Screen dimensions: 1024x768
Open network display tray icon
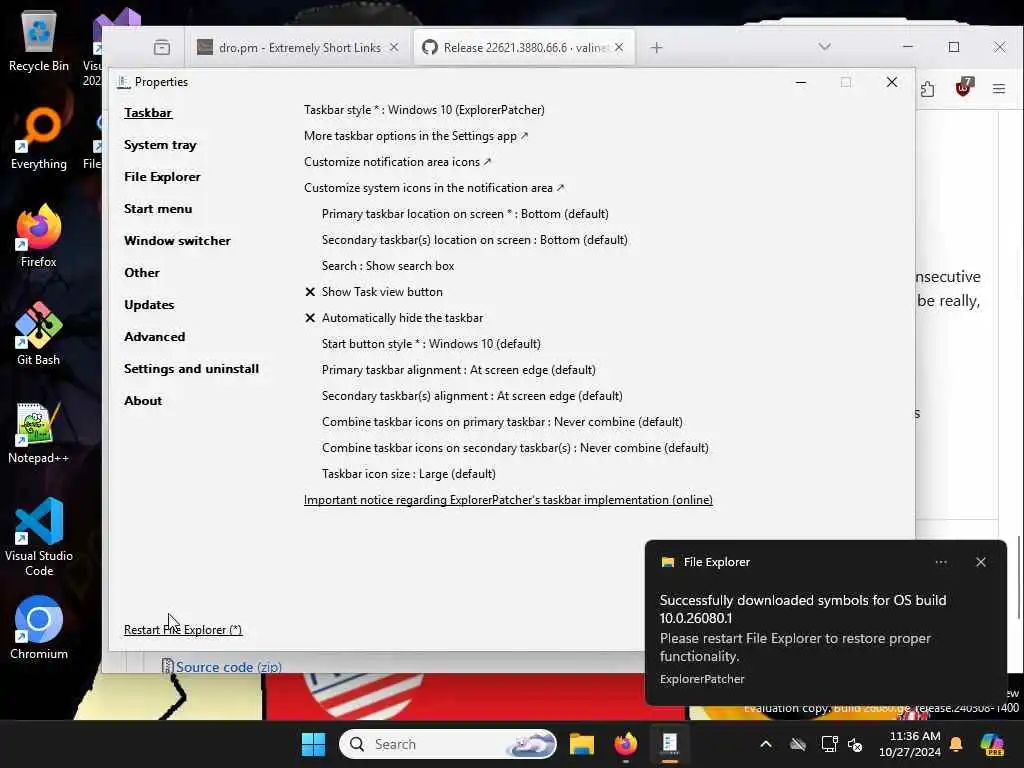(x=829, y=744)
